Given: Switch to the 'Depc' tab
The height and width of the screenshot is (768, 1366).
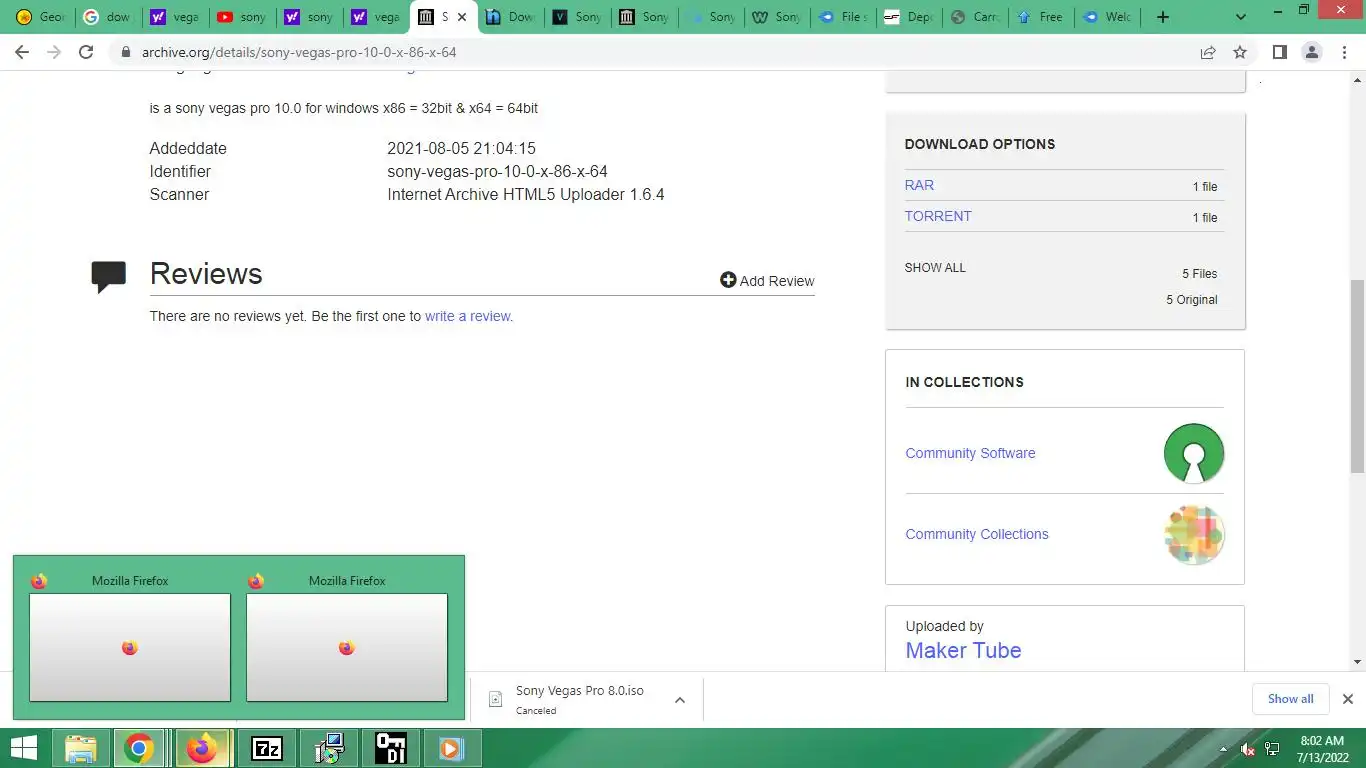Looking at the screenshot, I should pyautogui.click(x=910, y=17).
